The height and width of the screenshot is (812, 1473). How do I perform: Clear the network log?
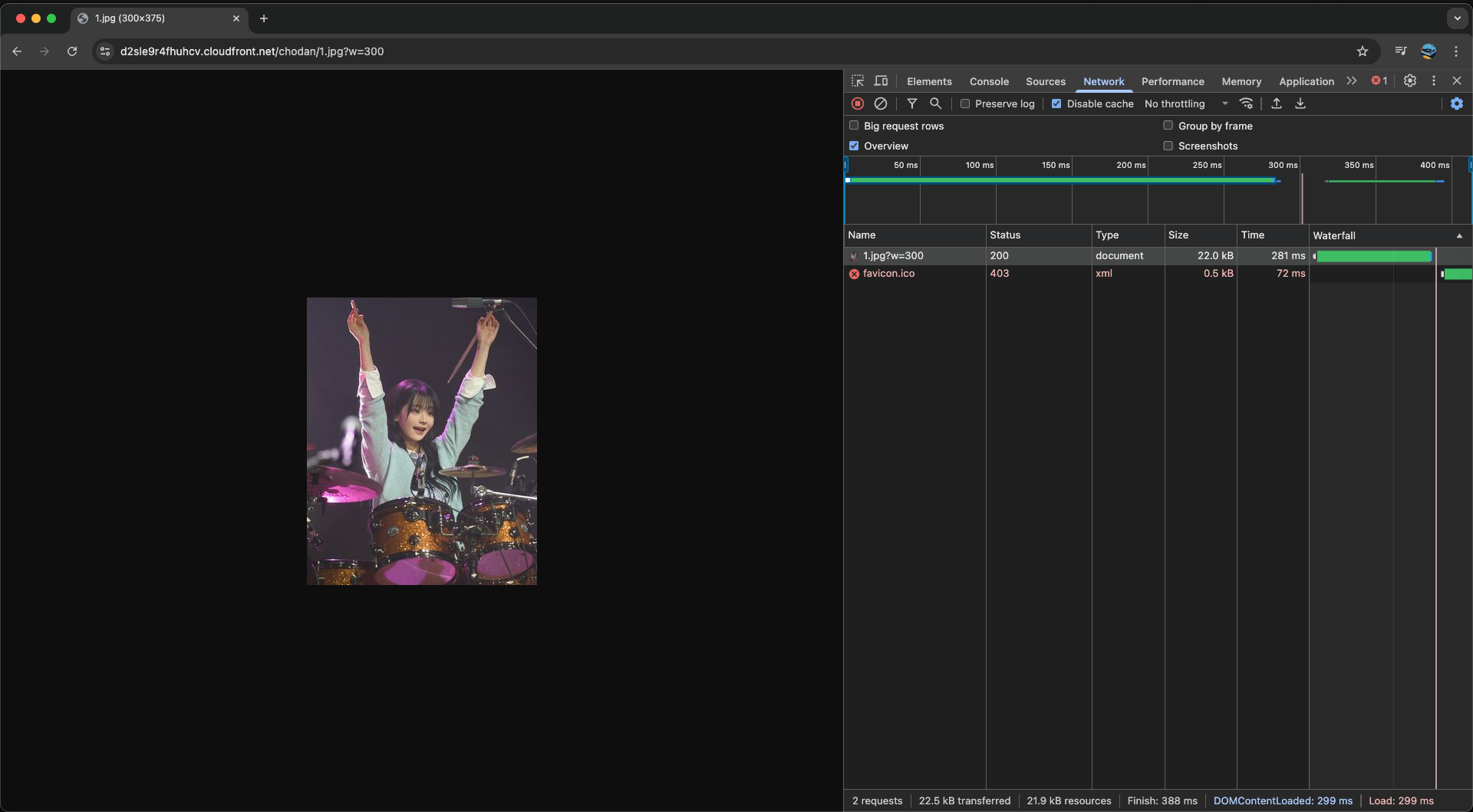(x=881, y=104)
